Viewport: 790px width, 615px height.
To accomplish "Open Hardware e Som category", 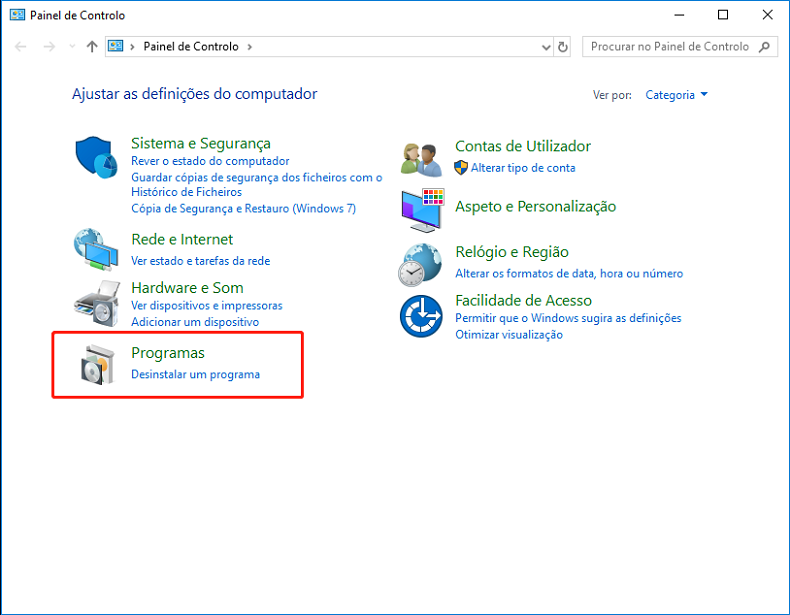I will pos(187,288).
